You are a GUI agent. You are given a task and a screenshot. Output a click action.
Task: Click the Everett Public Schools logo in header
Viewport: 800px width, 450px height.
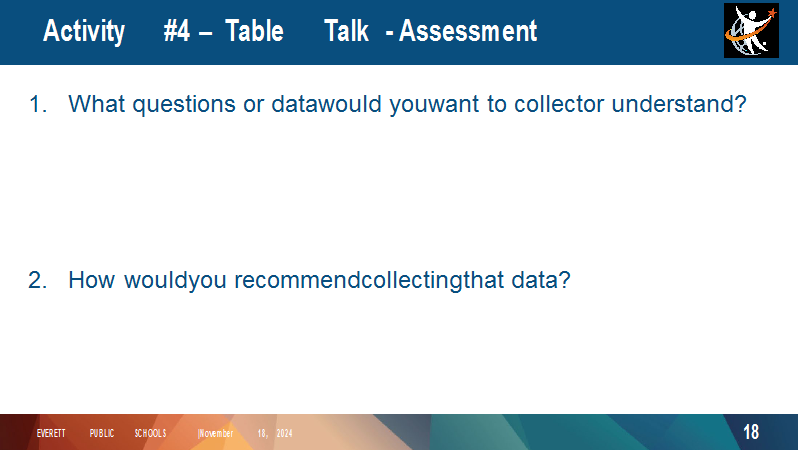(x=751, y=31)
